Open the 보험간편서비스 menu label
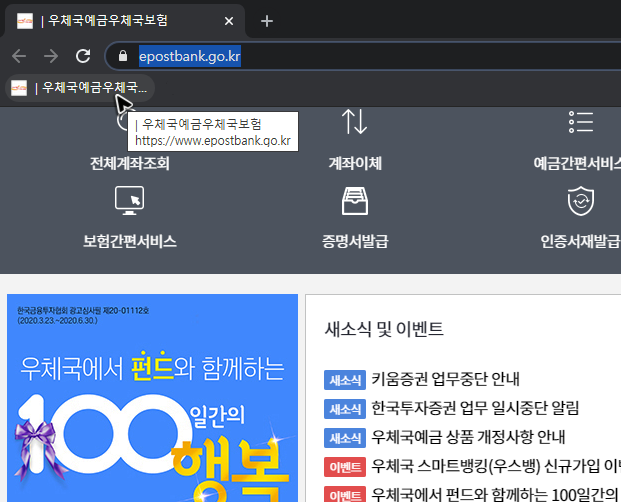Screen dimensions: 621x502 coord(130,241)
